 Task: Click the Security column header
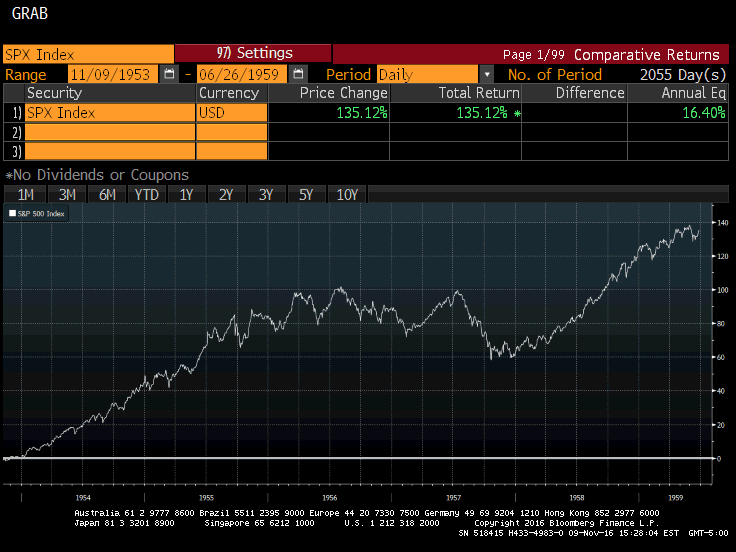(x=110, y=93)
